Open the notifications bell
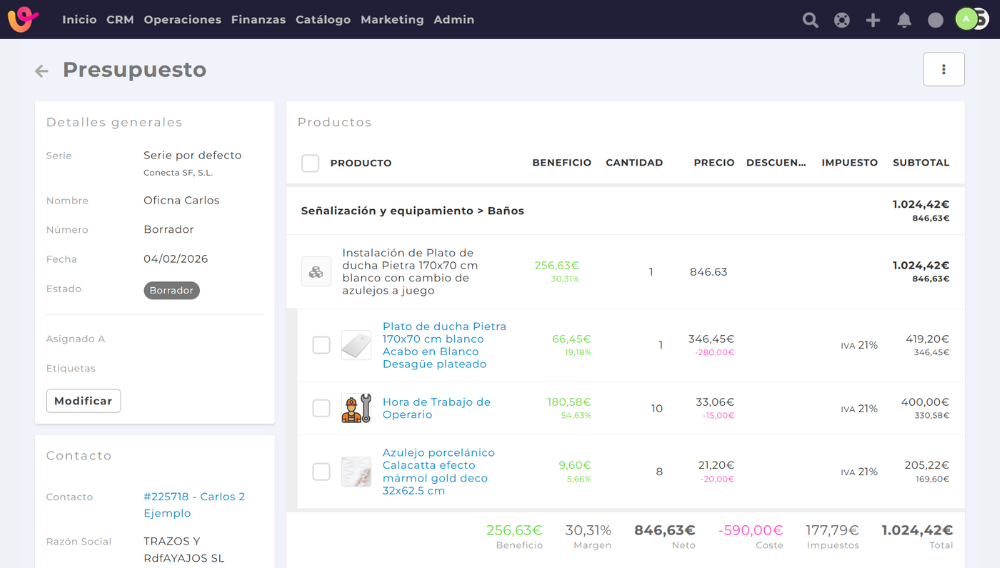1000x568 pixels. pos(904,20)
